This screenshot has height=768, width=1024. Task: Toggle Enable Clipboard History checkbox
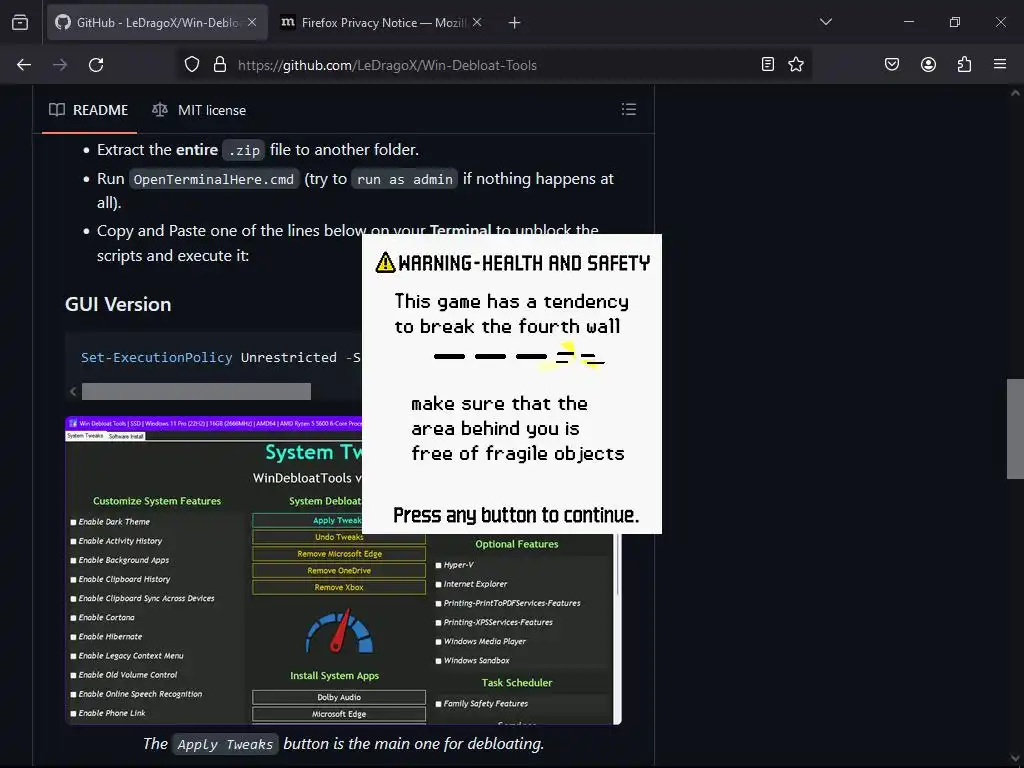tap(73, 580)
